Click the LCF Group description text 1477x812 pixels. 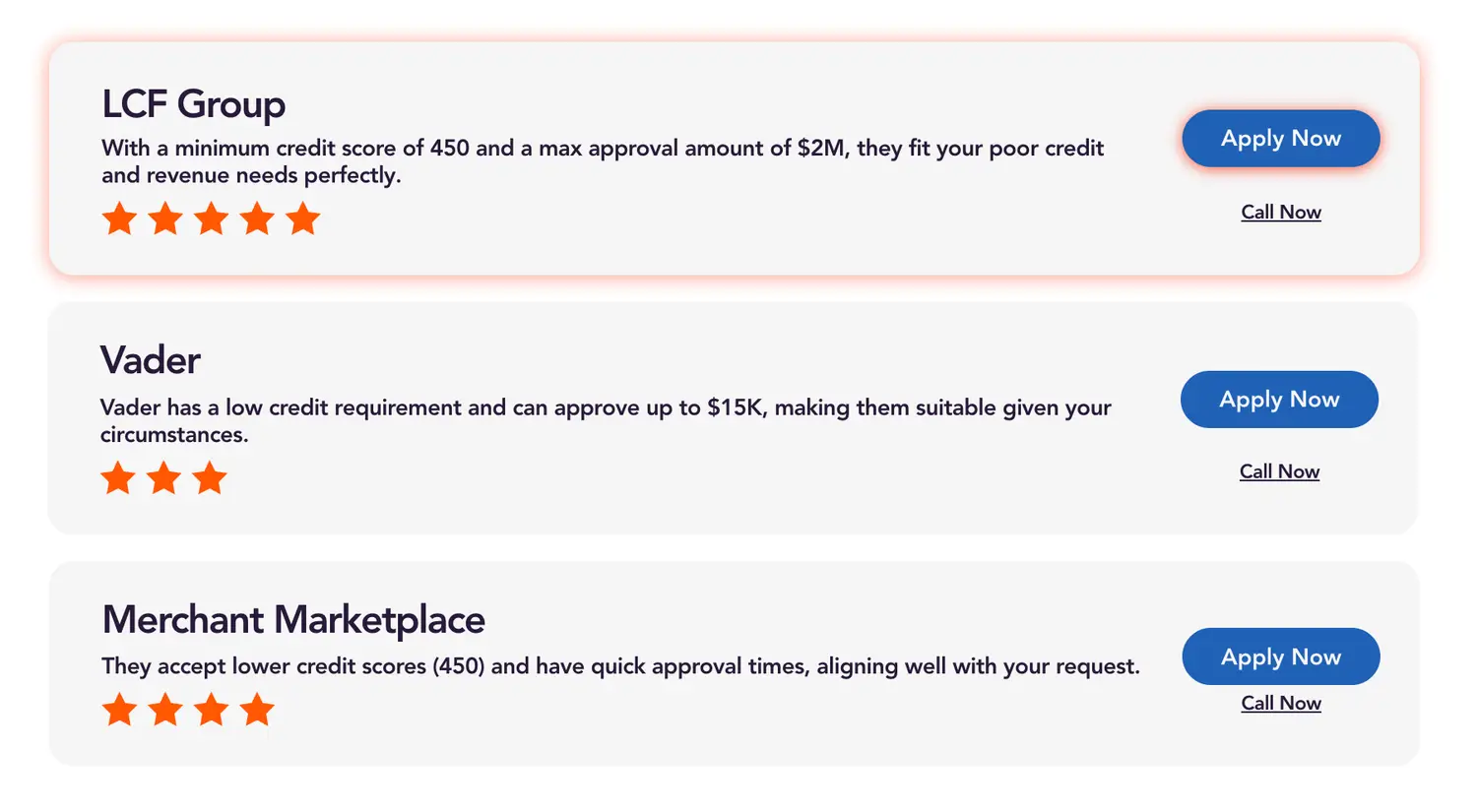602,161
